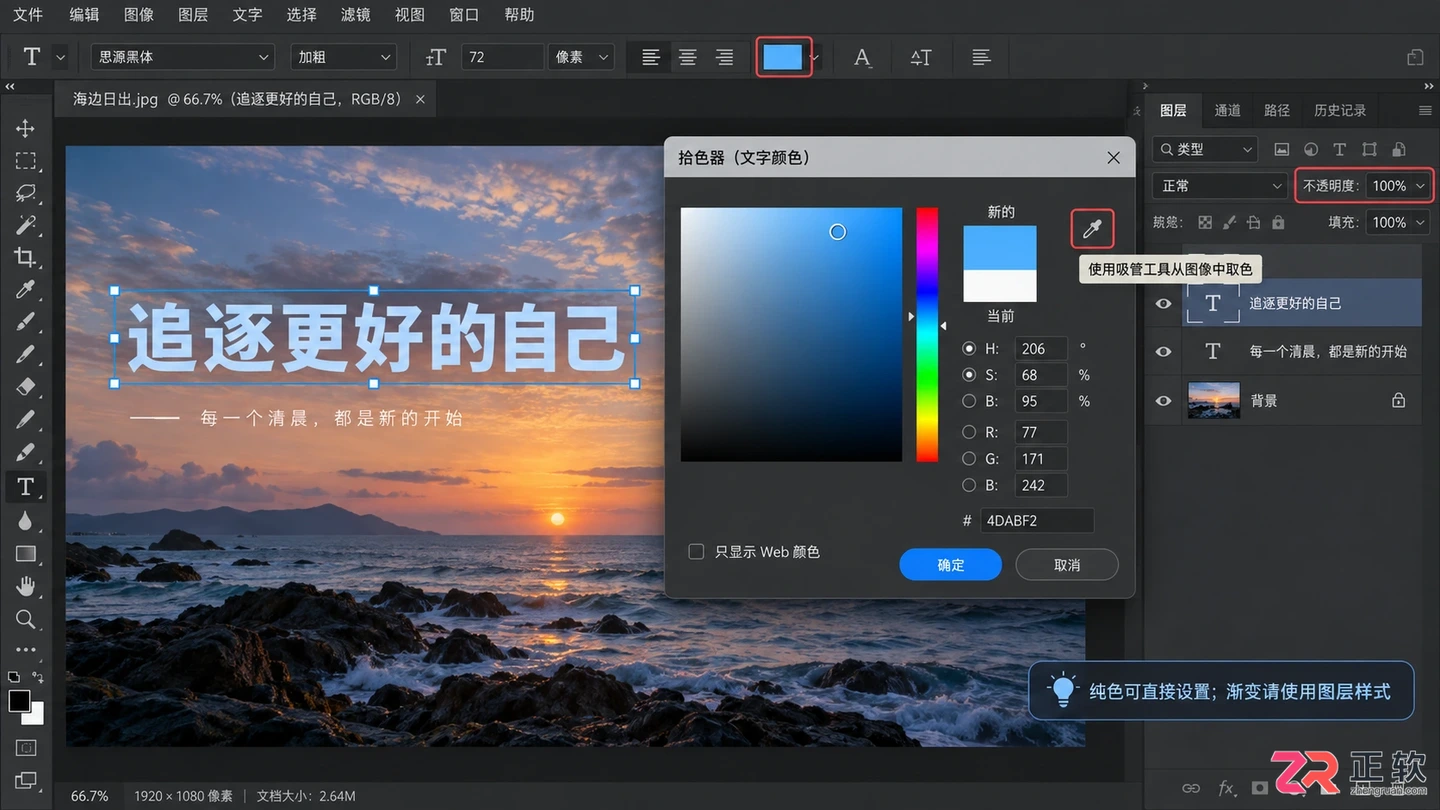
Task: Hide the 背景 layer eye icon
Action: click(1163, 401)
